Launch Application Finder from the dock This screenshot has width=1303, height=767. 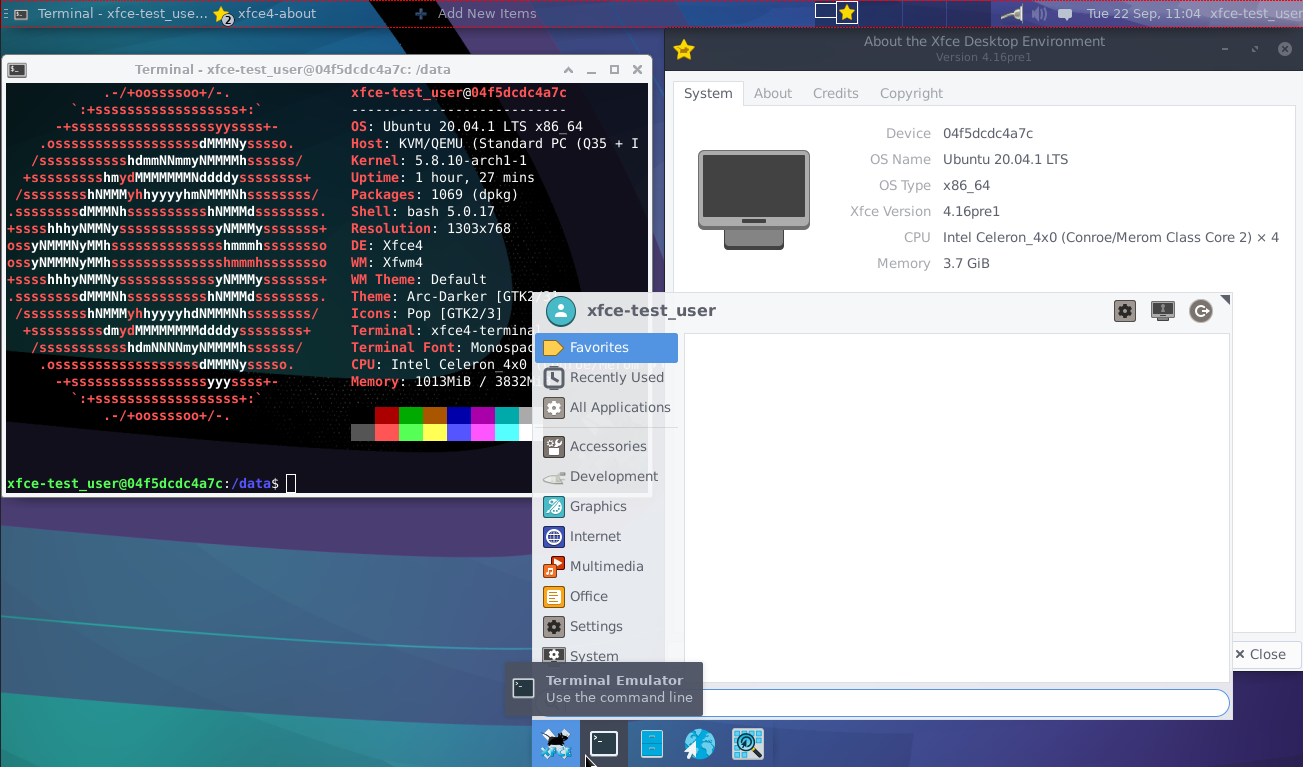(x=747, y=743)
